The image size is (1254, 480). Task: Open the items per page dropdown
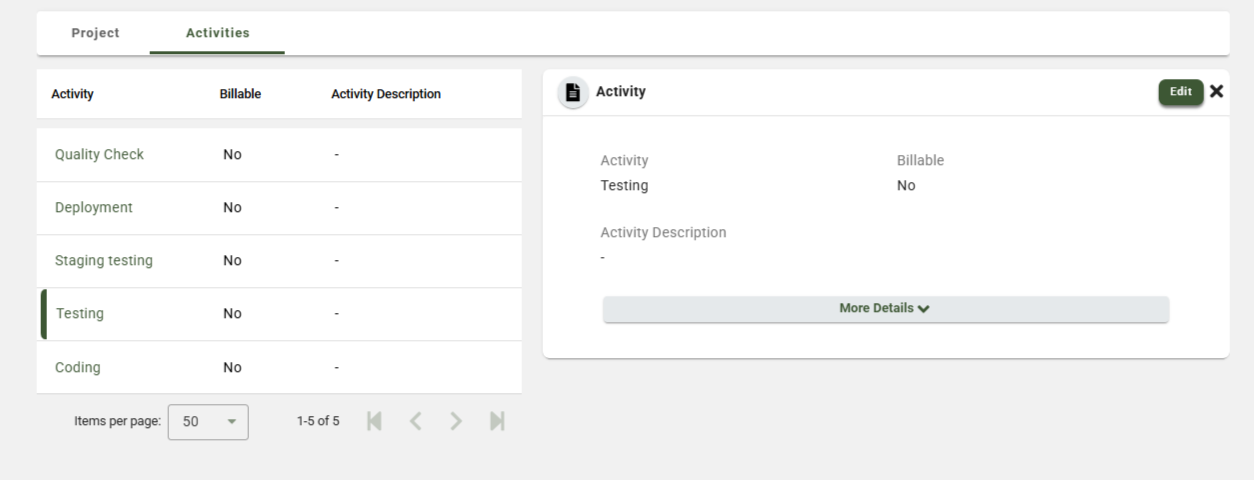coord(208,421)
